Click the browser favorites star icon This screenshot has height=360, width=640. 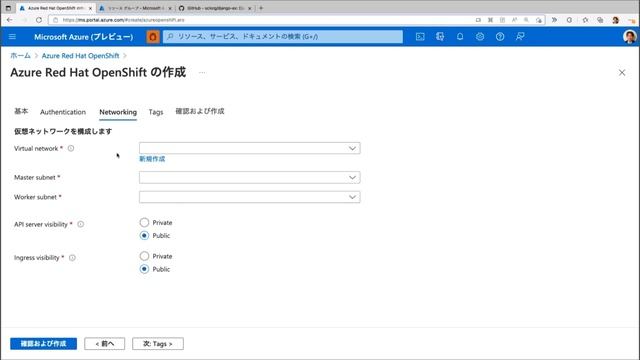tap(585, 20)
